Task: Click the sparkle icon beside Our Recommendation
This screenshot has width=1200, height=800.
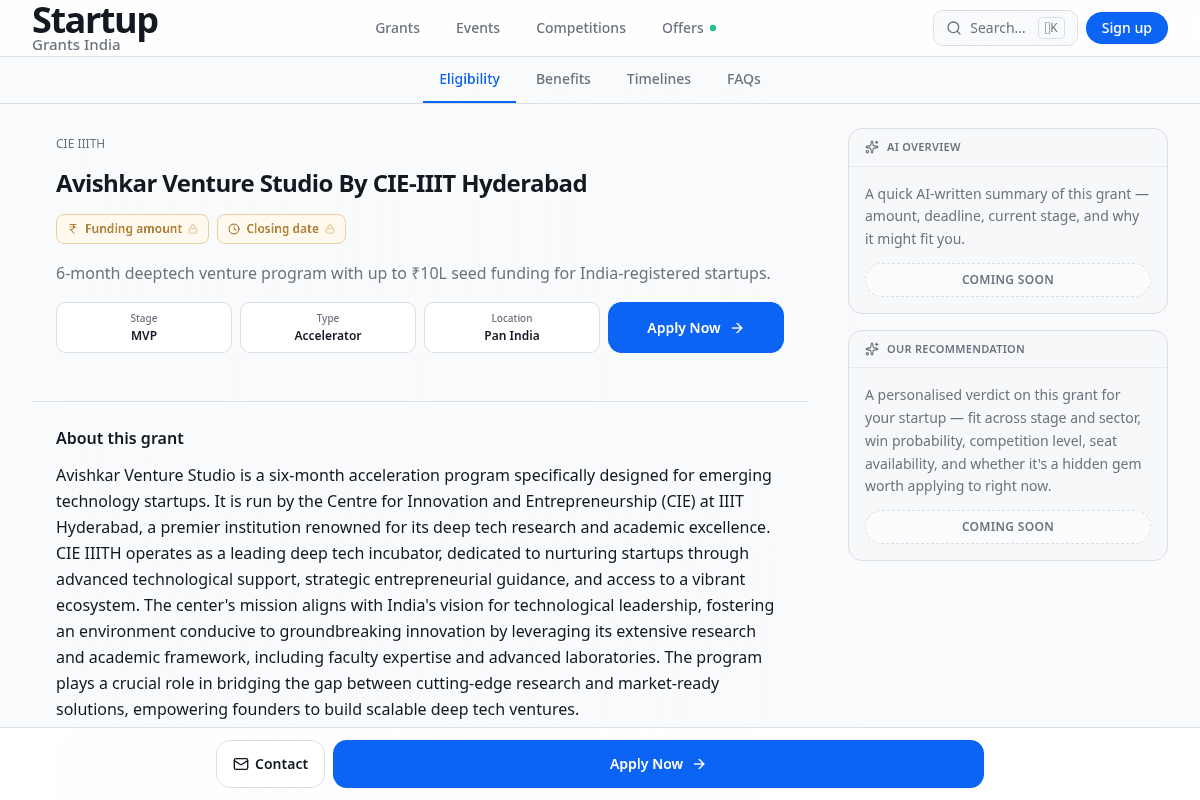Action: tap(871, 349)
